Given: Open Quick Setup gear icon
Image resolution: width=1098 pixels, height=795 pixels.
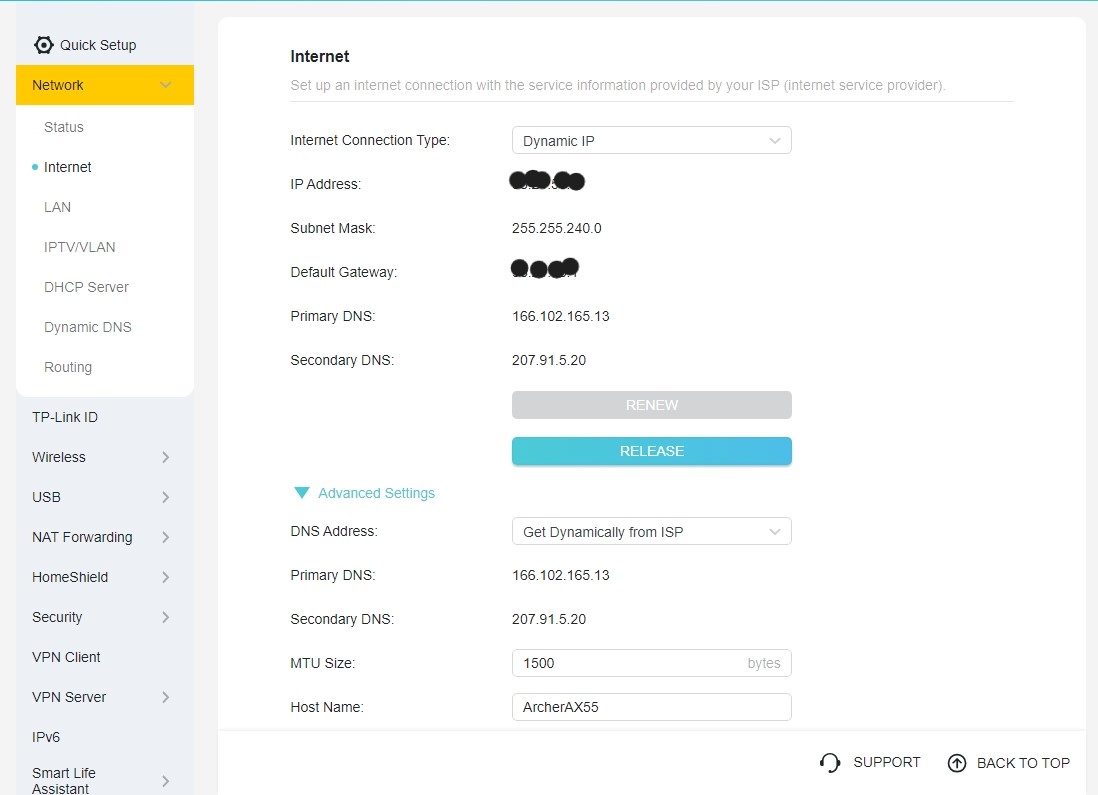Looking at the screenshot, I should [x=43, y=45].
